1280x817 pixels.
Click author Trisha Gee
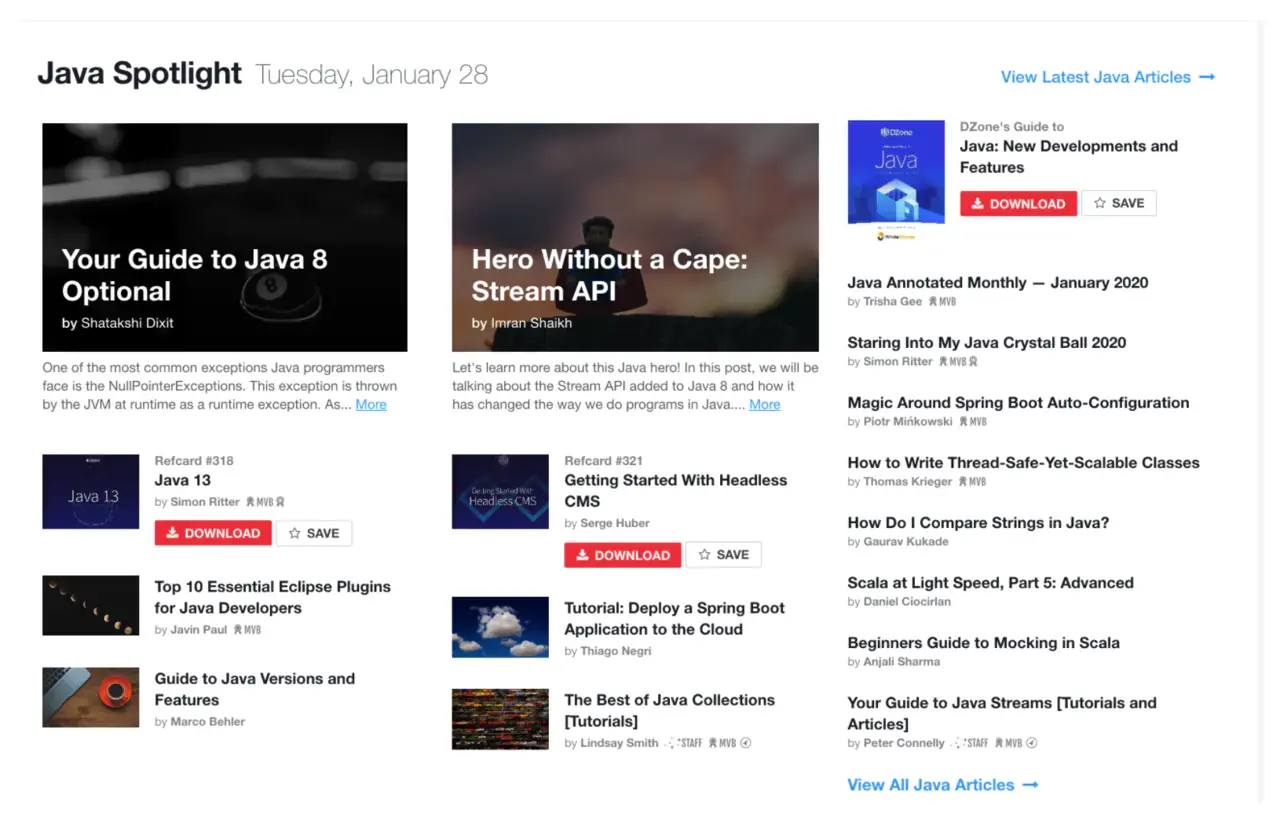[892, 302]
